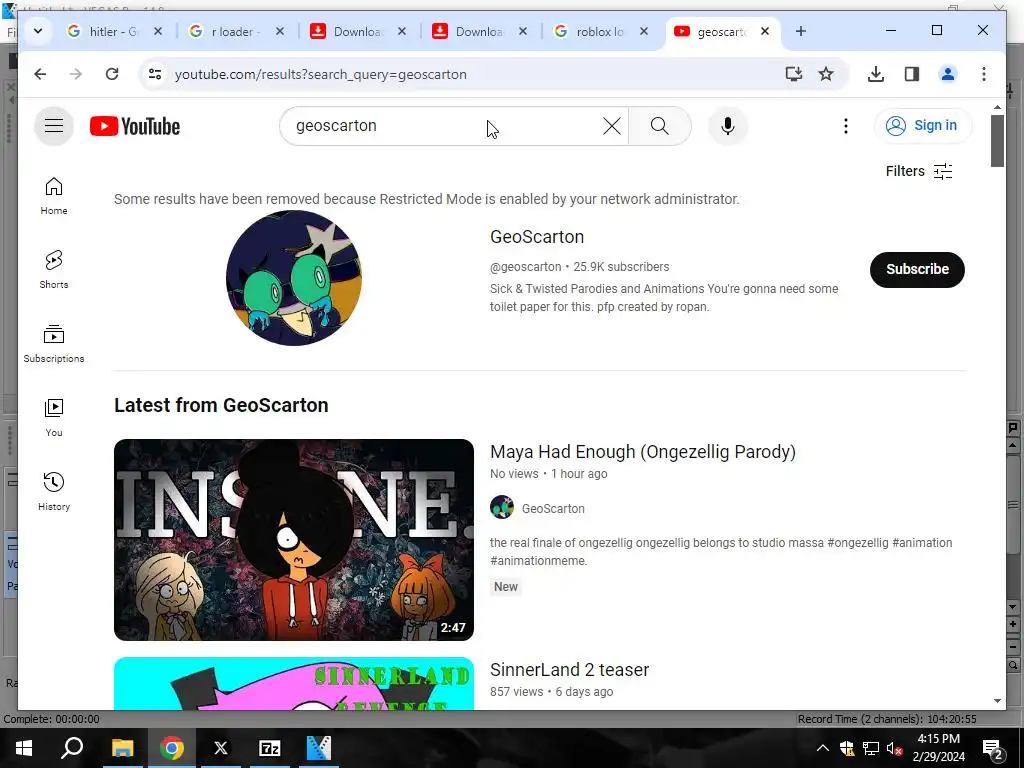Expand the tab search dropdown arrow
The image size is (1024, 768).
tap(38, 31)
